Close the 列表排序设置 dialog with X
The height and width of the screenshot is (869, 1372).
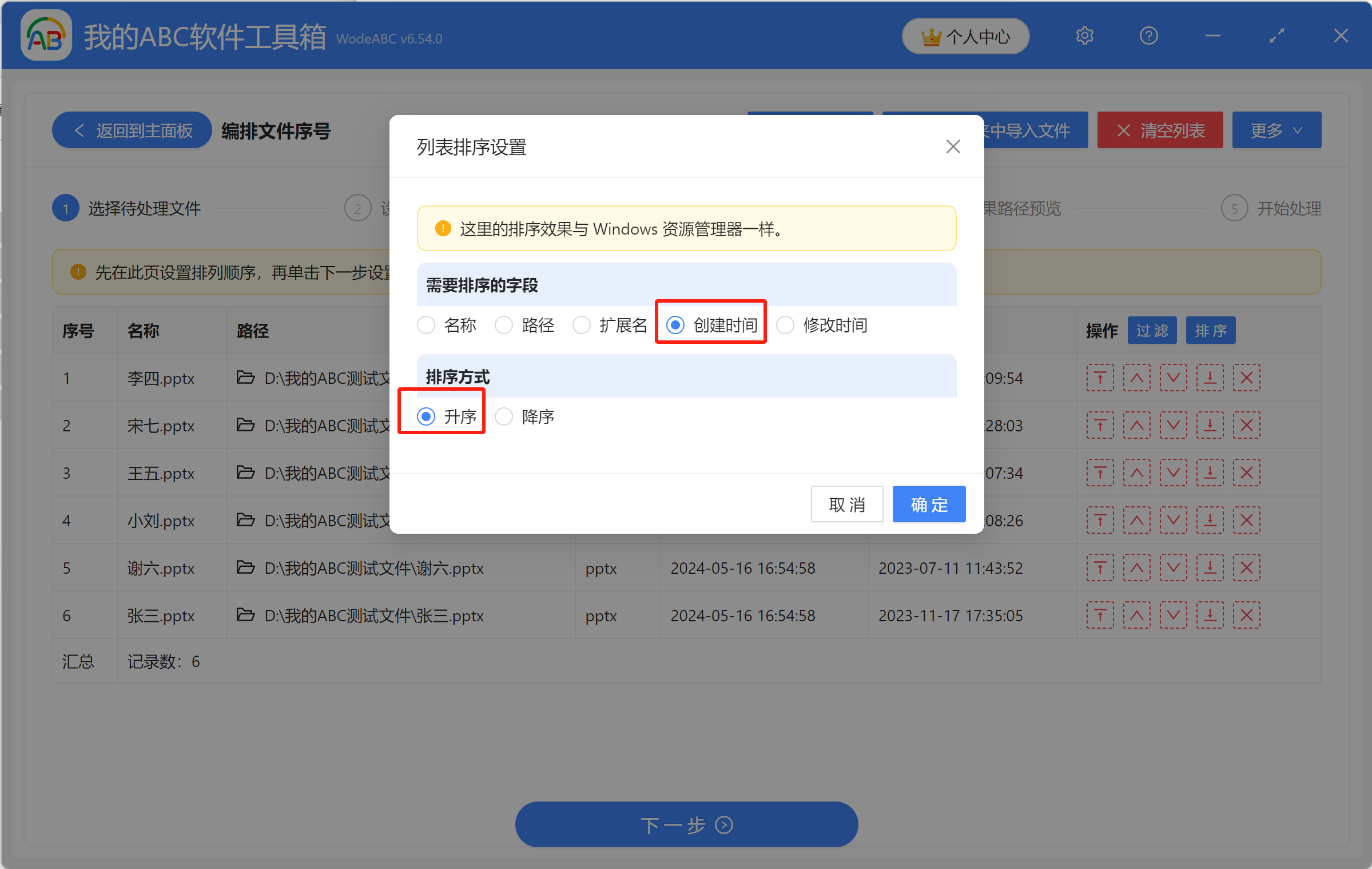[953, 147]
